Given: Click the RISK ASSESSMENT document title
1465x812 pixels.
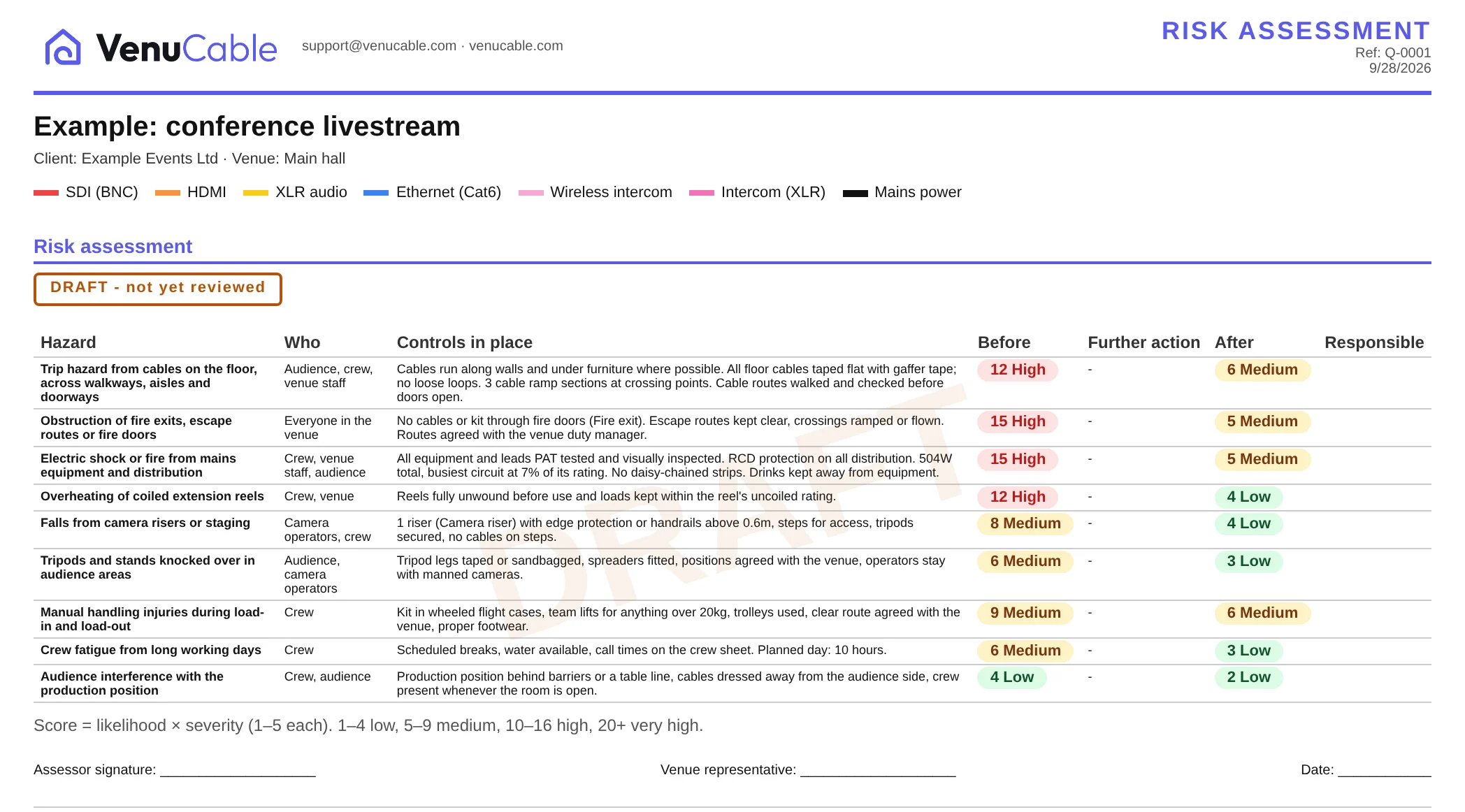Looking at the screenshot, I should click(x=1296, y=31).
